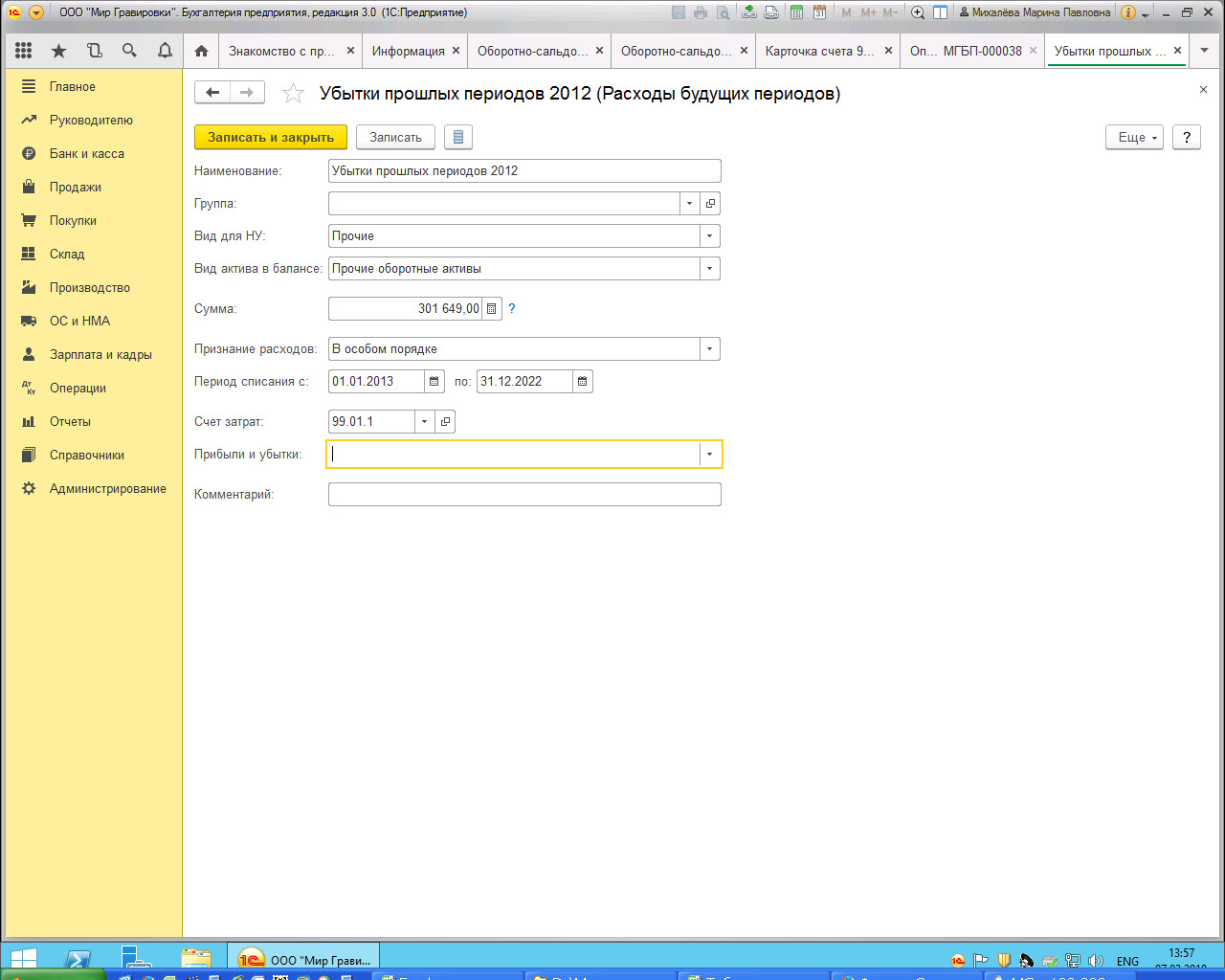Screen dimensions: 1225x980
Task: Open the history icon in toolbar
Action: (x=94, y=51)
